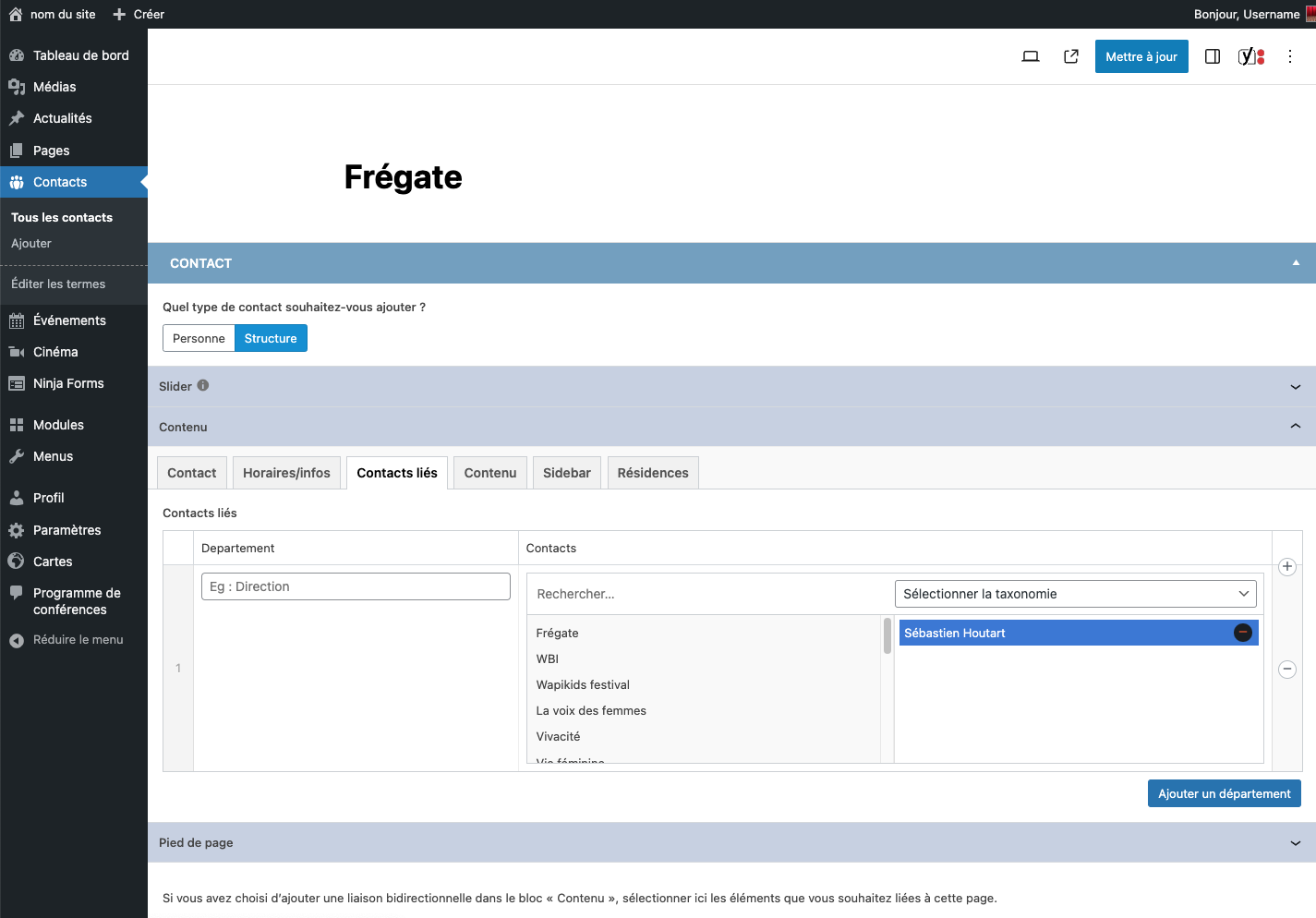Expand the Slider section
This screenshot has height=918, width=1316.
(x=1295, y=387)
